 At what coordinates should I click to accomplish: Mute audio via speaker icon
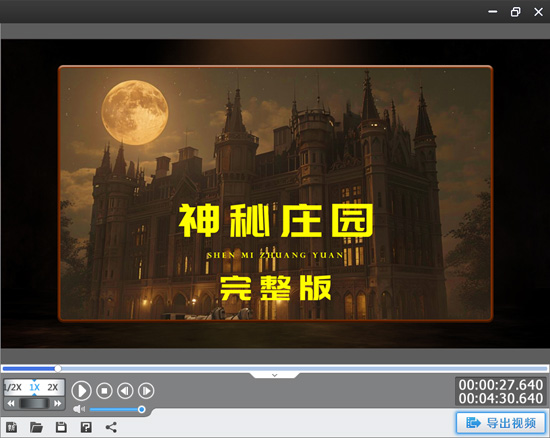(79, 409)
